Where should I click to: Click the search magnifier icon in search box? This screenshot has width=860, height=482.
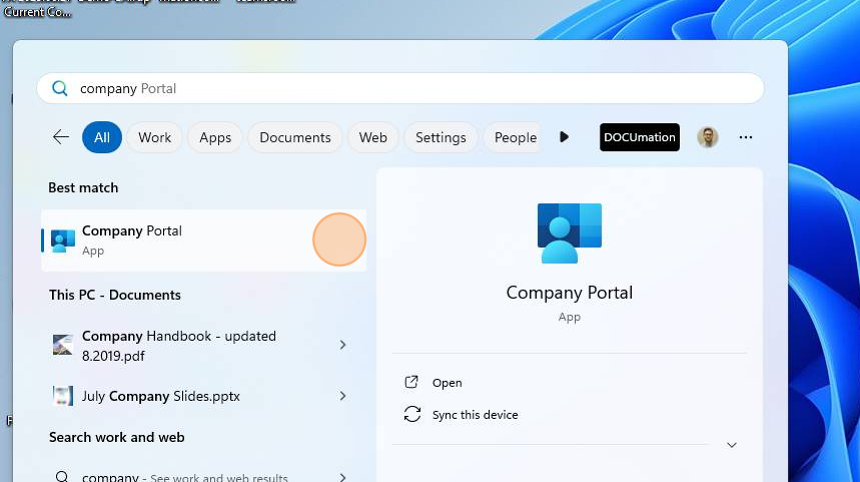click(x=60, y=88)
